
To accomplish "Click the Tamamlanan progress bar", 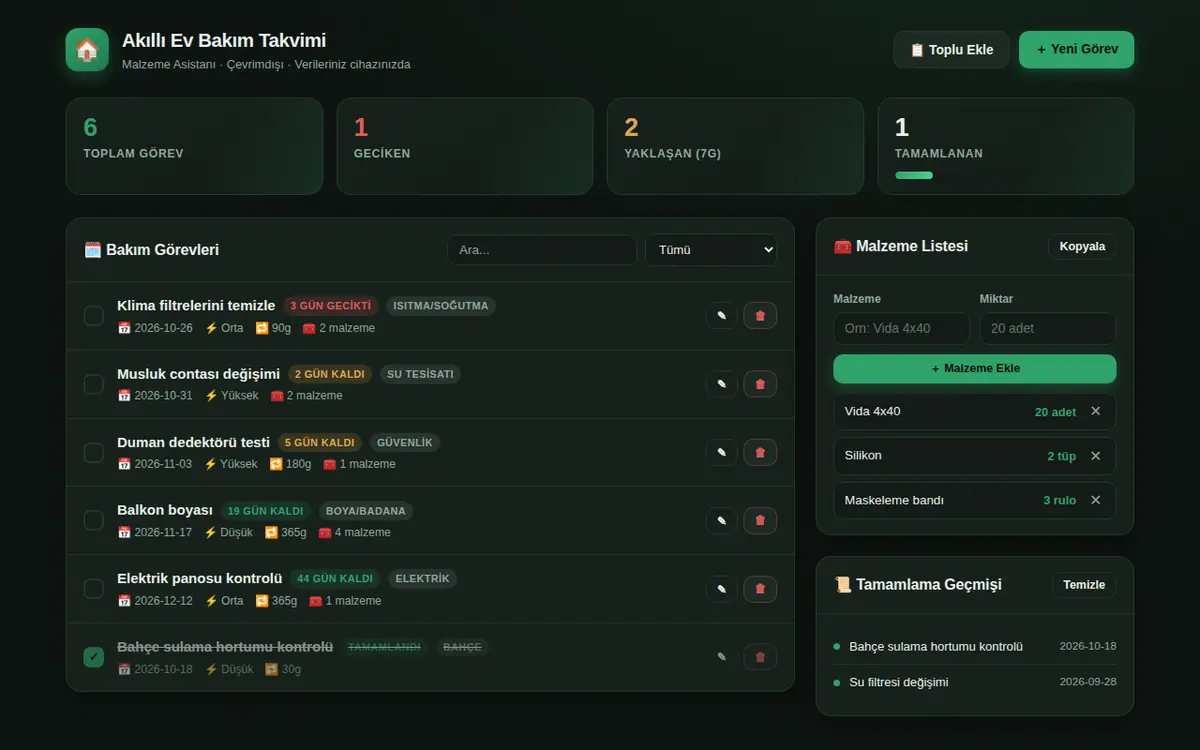I will coord(1006,176).
